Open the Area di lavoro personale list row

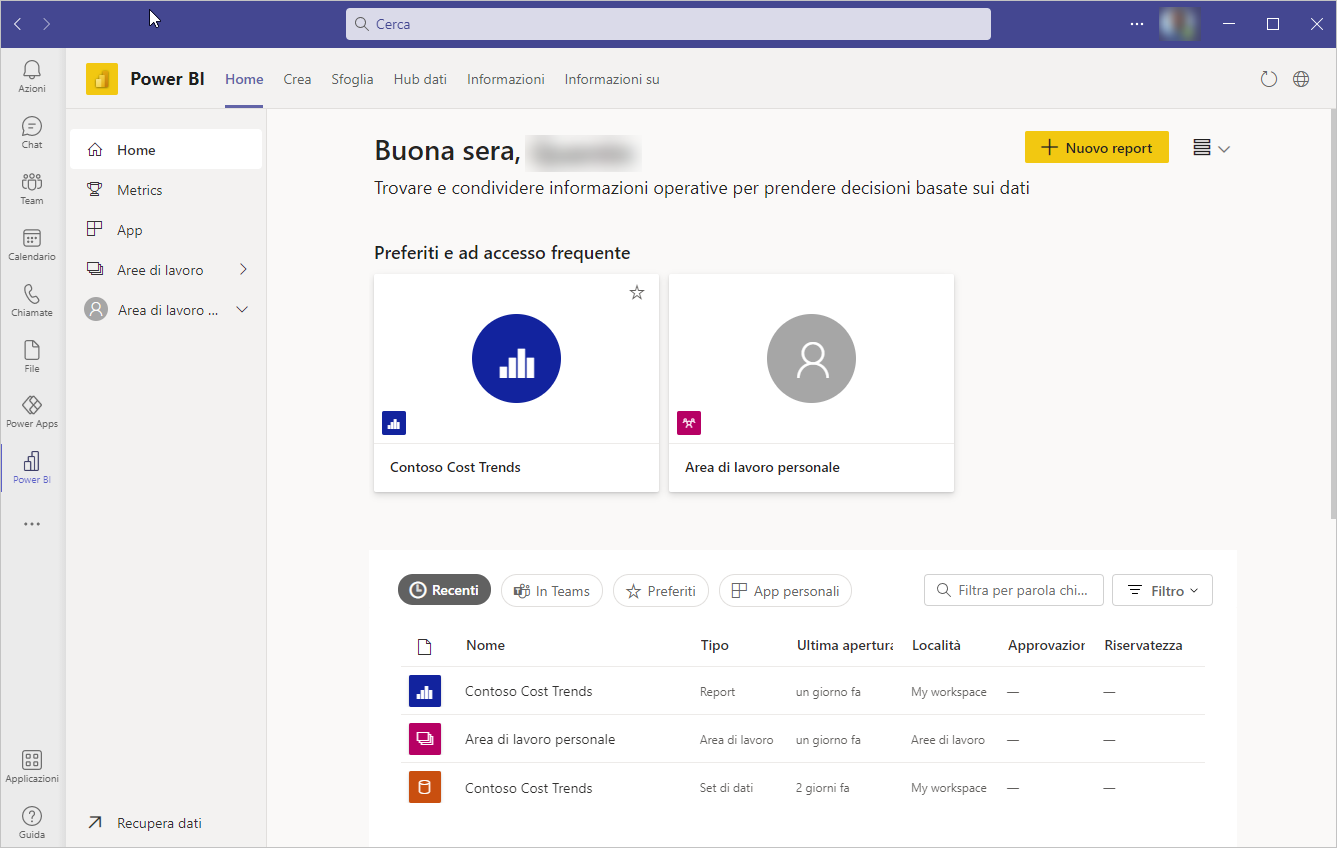coord(802,739)
